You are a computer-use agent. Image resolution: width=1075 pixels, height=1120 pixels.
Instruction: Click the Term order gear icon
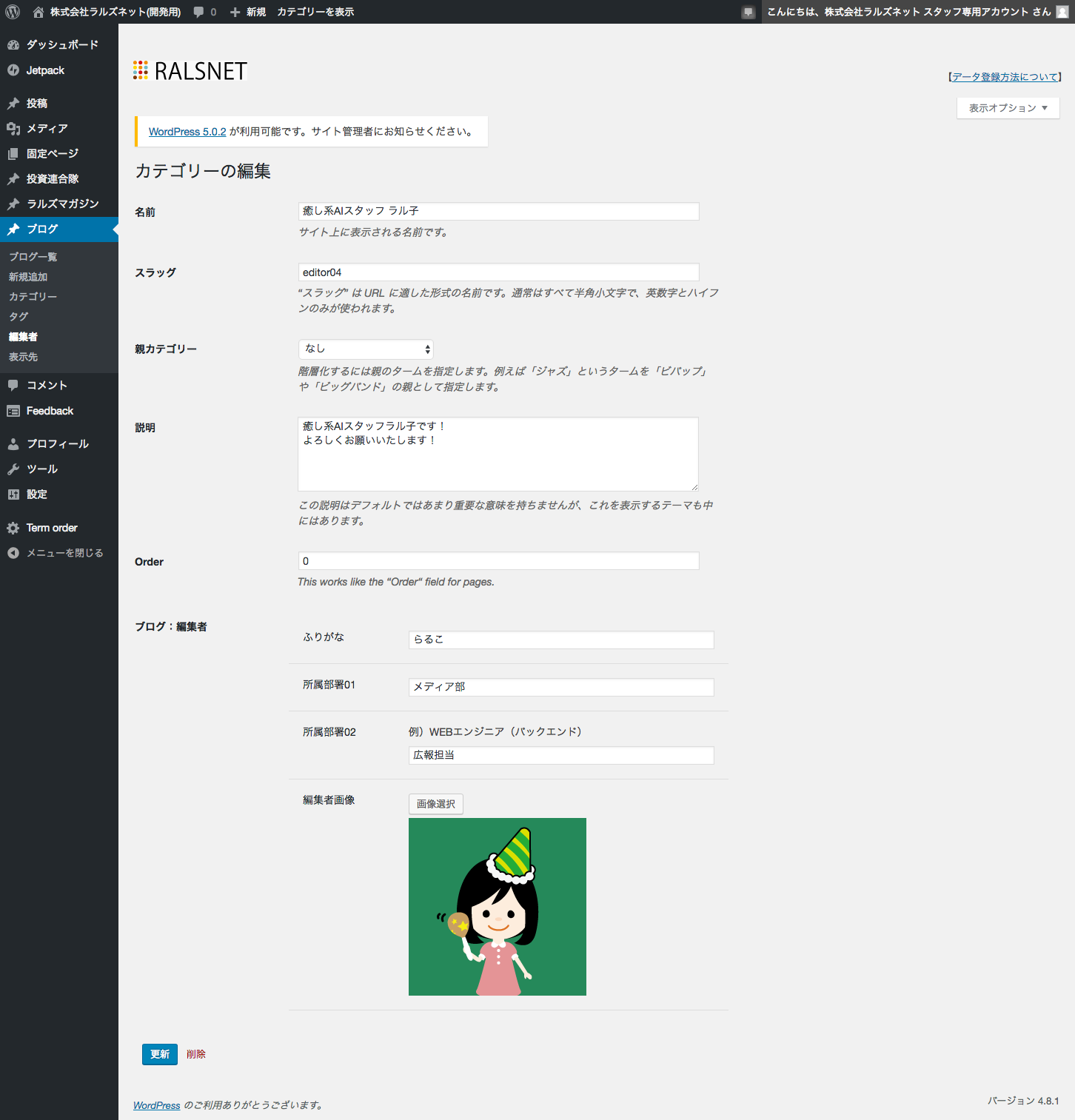click(x=13, y=528)
